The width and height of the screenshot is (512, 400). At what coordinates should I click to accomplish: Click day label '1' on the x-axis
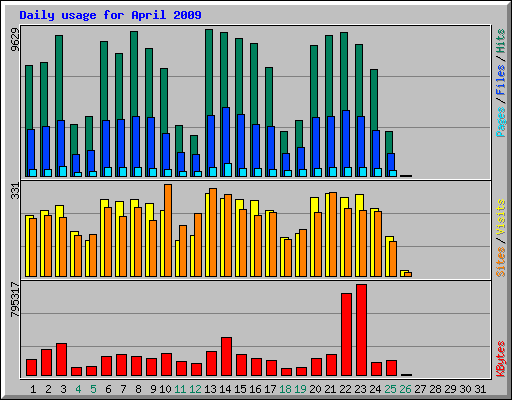pyautogui.click(x=33, y=389)
